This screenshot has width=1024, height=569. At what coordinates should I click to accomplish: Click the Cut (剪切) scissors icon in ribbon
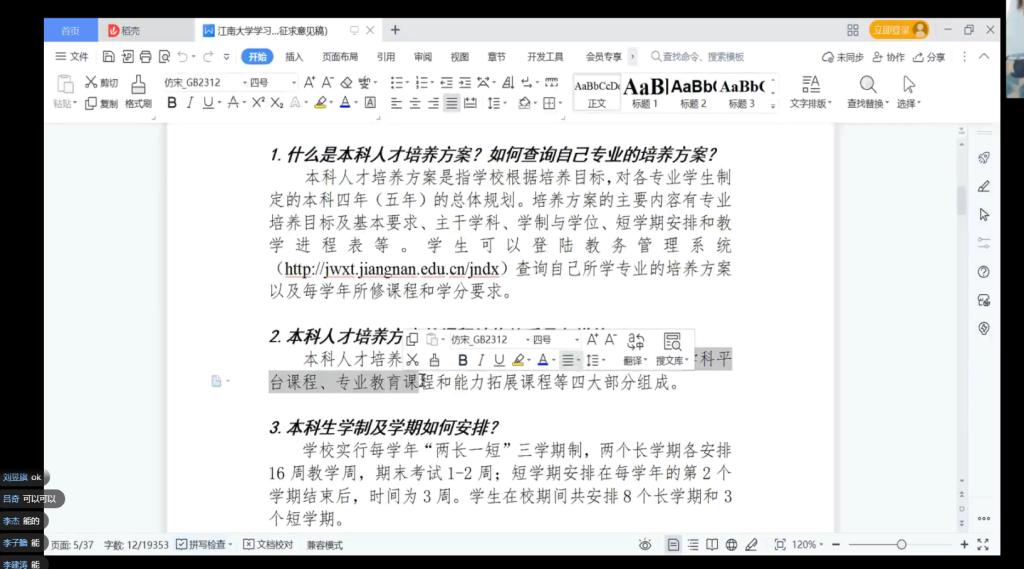pos(92,82)
